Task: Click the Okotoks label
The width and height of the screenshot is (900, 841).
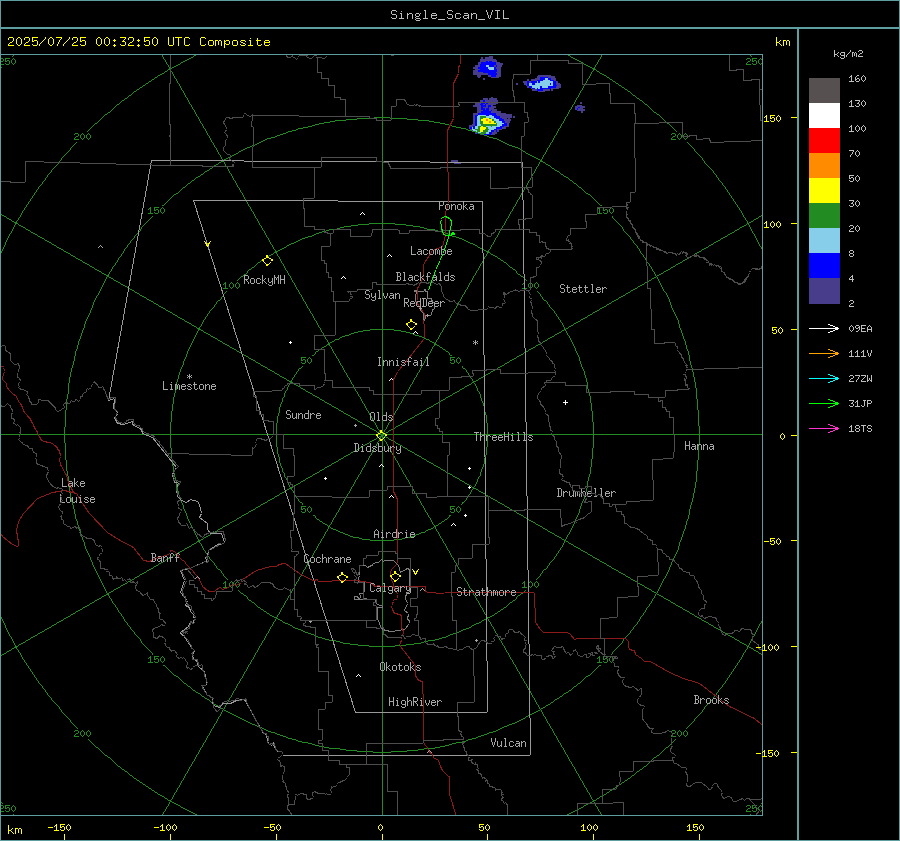Action: (x=400, y=667)
